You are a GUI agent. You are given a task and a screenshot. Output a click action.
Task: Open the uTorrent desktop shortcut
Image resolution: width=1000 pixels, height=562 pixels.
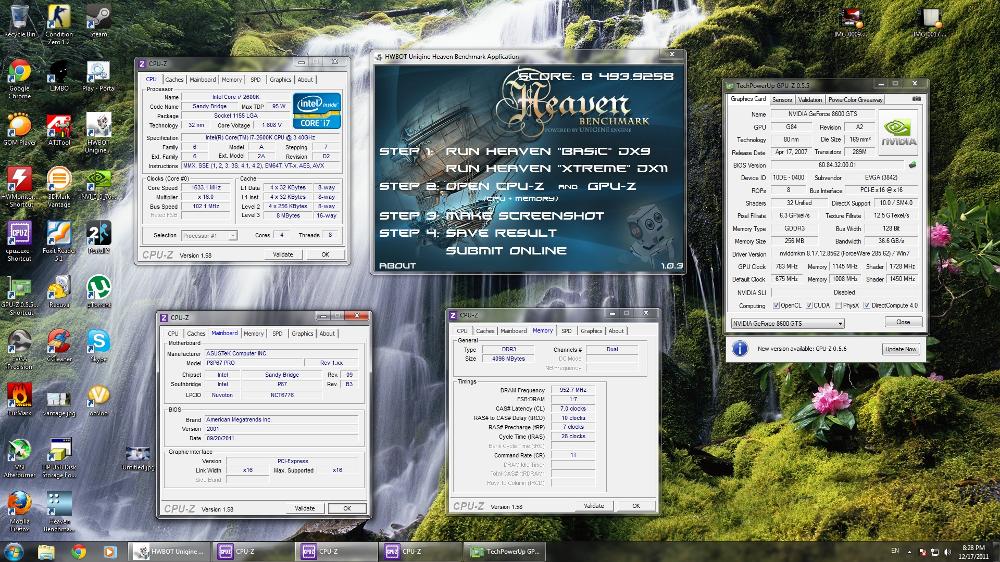[x=98, y=292]
